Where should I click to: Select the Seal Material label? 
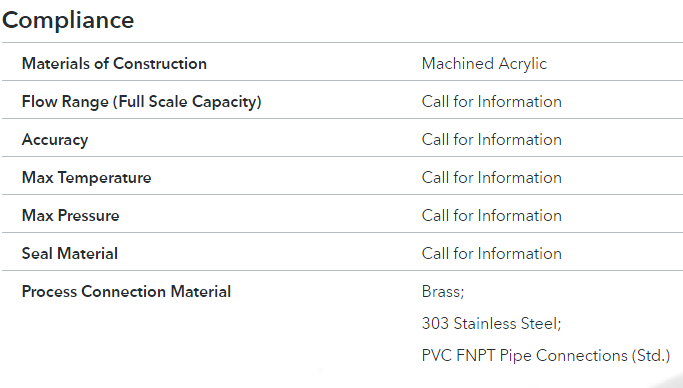point(70,253)
